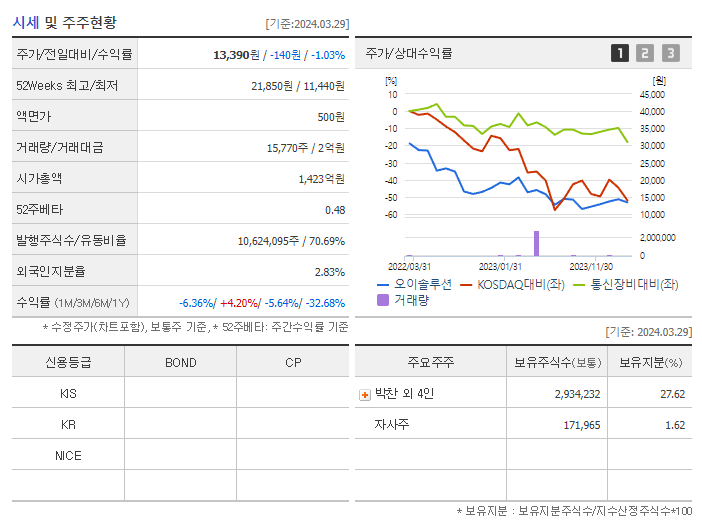Click the 2022/03/31 chart axis label
Screen dimensions: 702x525
(409, 267)
